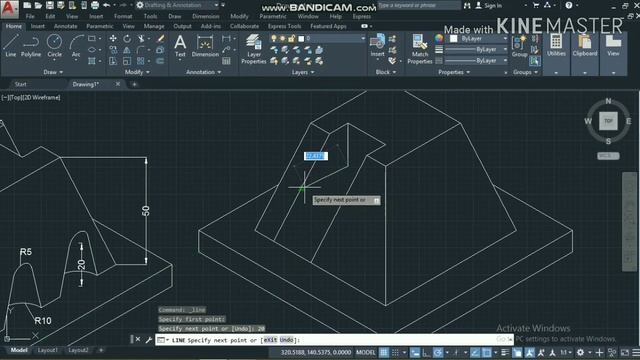640x360 pixels.
Task: Open the Parametric ribbon tab
Action: 100,26
